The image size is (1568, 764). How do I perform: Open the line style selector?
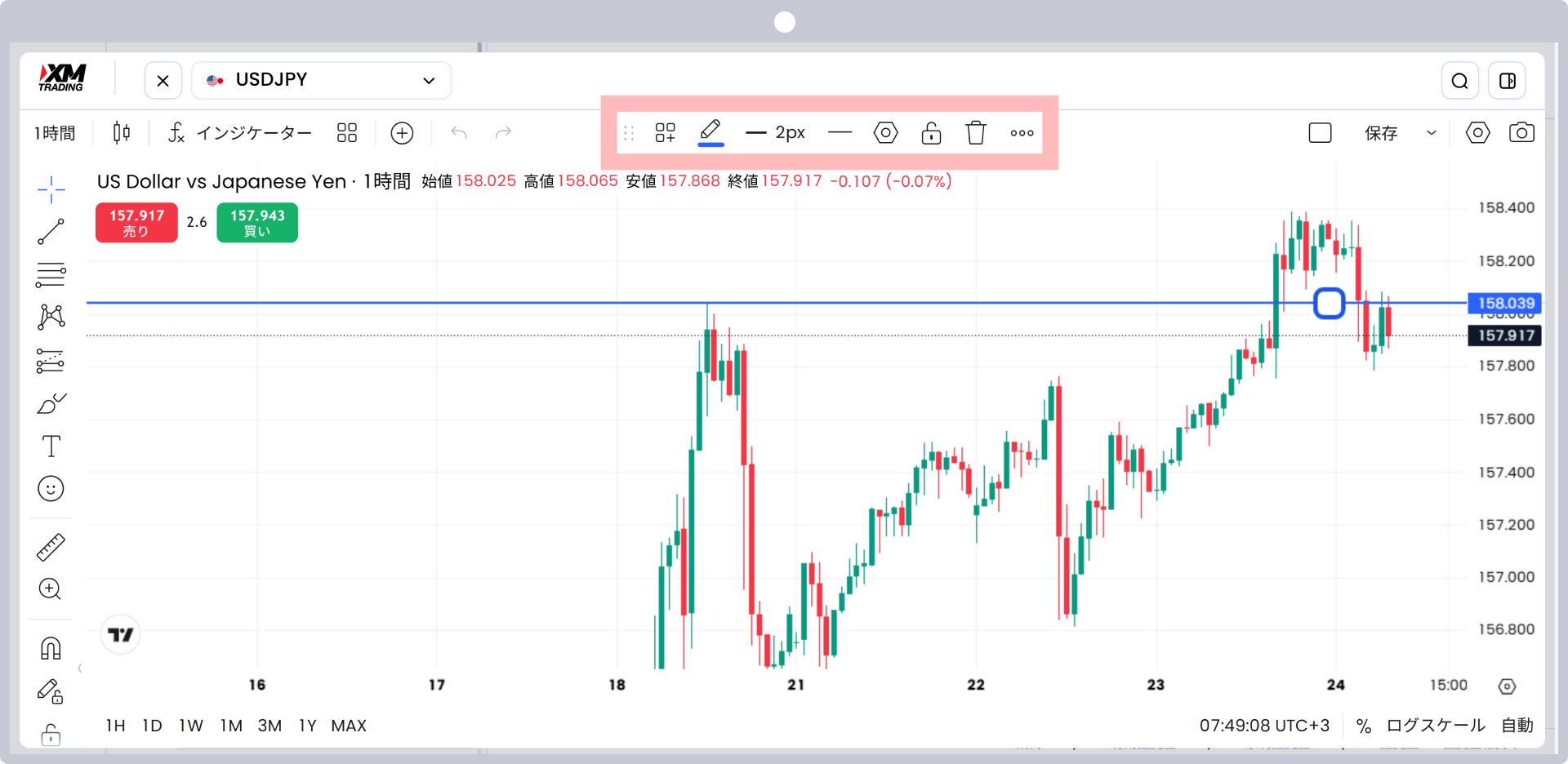[840, 132]
